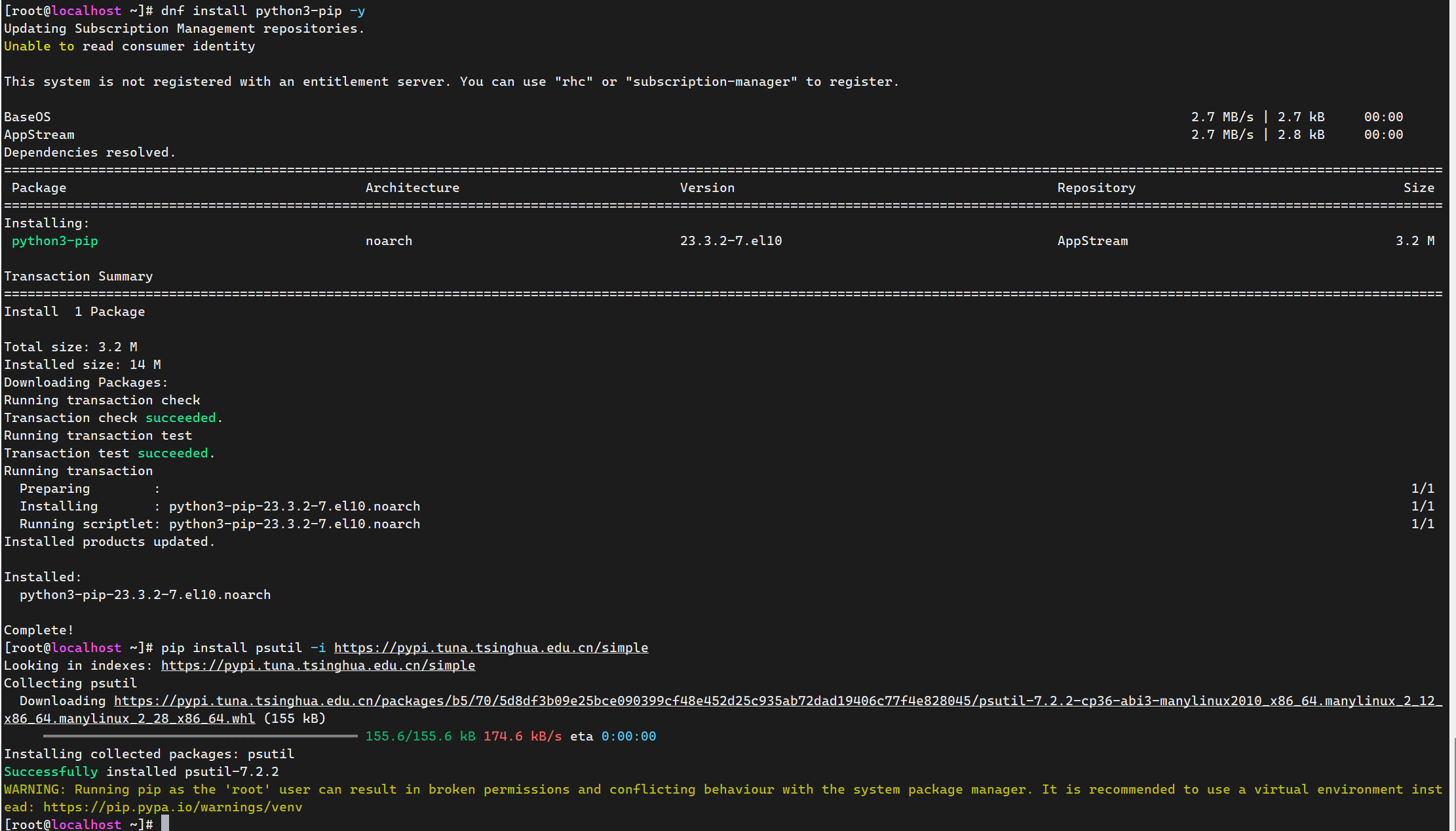Click the 'Size' column header
The image size is (1456, 831).
[1418, 187]
